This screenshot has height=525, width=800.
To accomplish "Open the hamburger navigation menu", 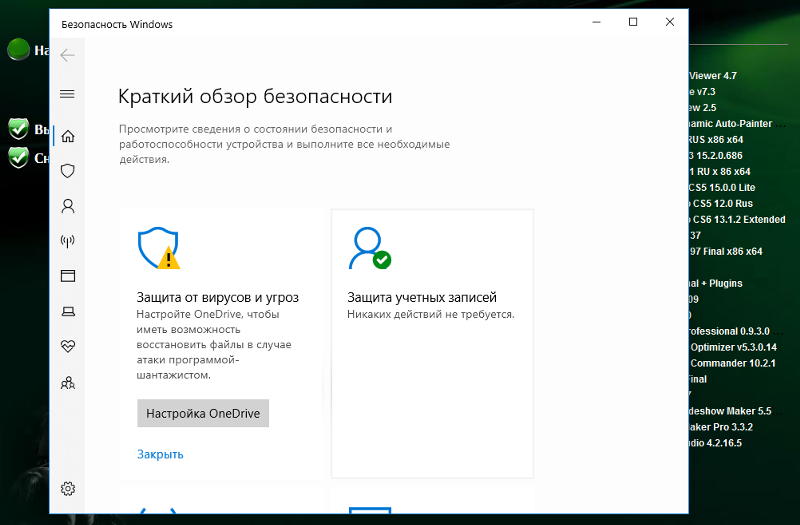I will tap(67, 94).
